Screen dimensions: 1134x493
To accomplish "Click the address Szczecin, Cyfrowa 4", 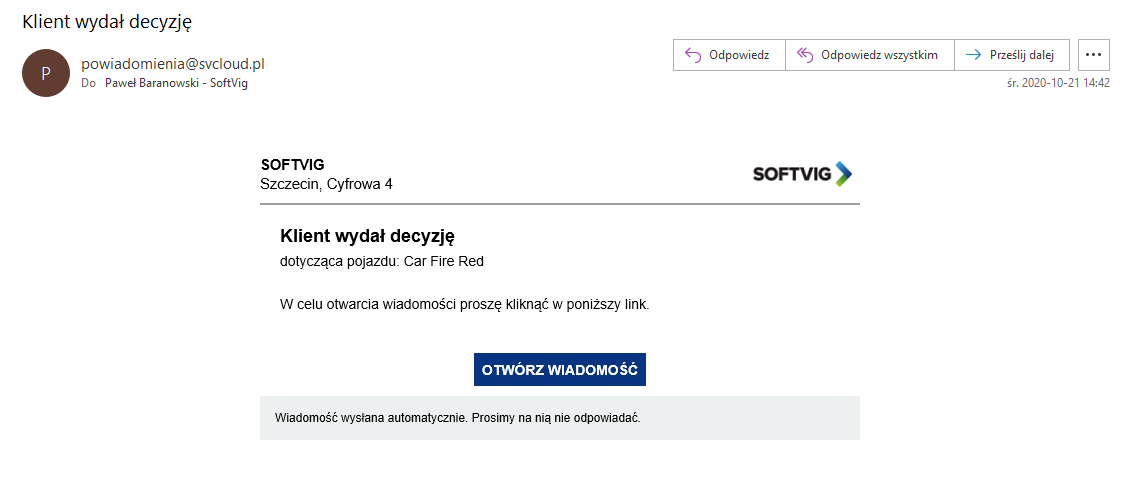I will 326,184.
